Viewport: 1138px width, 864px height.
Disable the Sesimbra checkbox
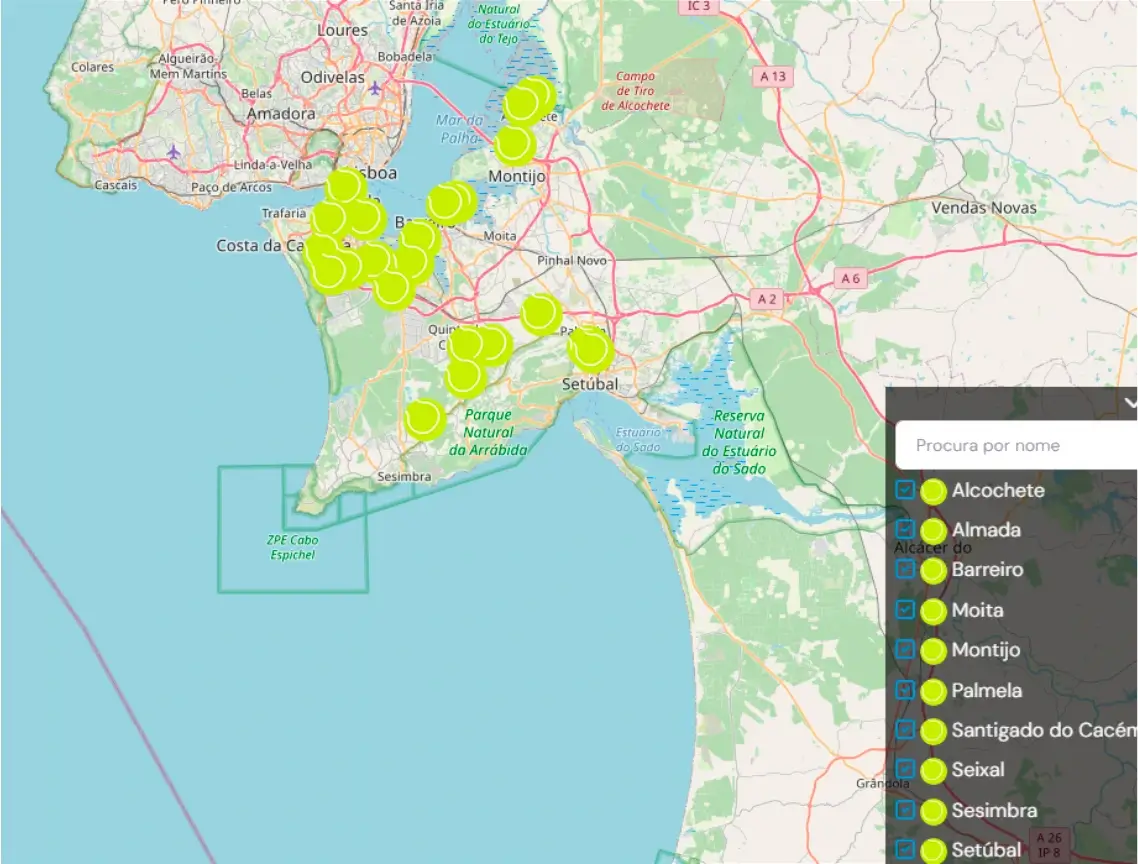[905, 810]
